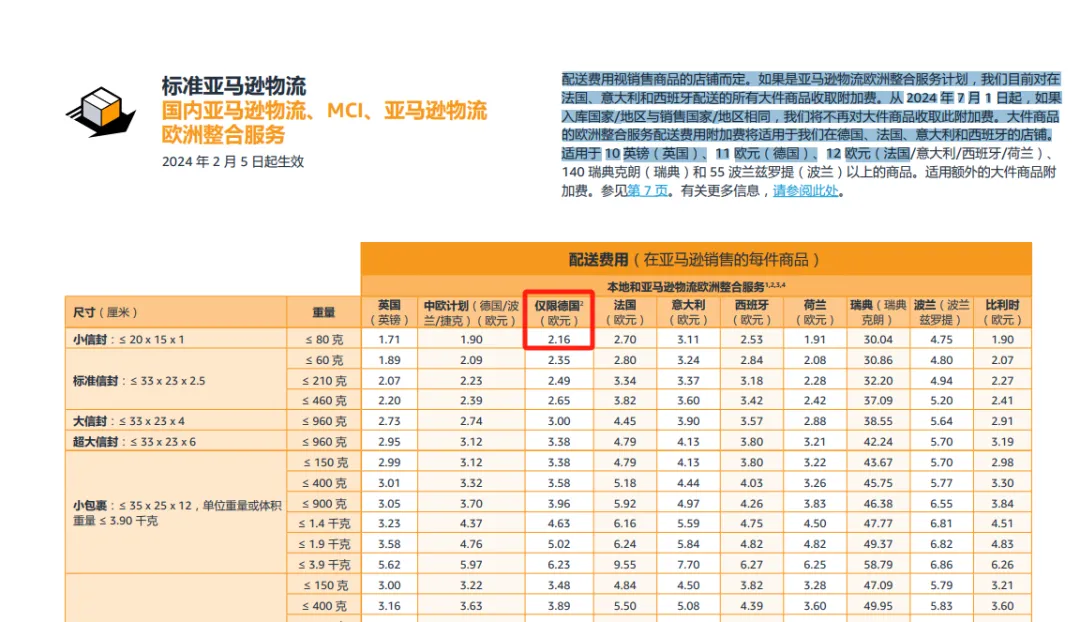1080x622 pixels.
Task: Select the UK fee '5.62' cell
Action: coord(389,565)
